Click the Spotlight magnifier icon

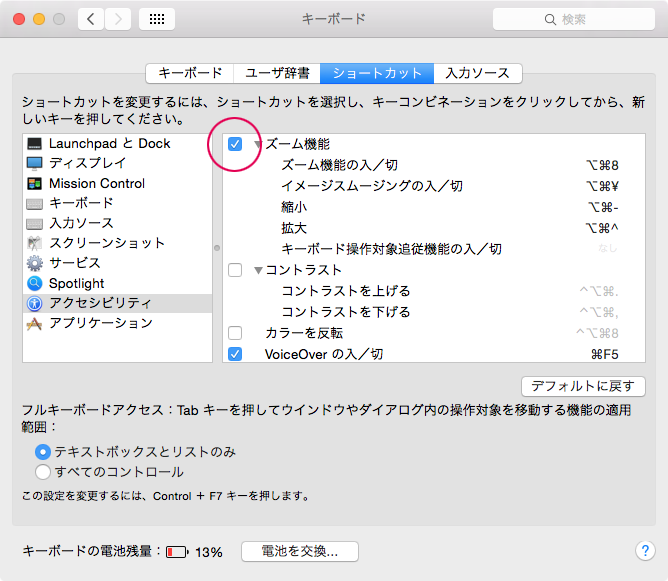[35, 283]
